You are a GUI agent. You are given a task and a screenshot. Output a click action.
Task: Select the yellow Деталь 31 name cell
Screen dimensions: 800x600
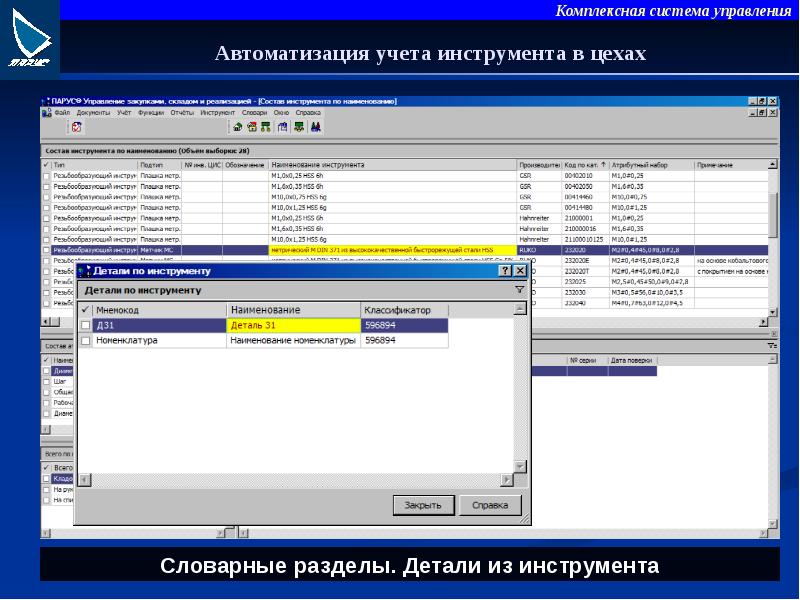pos(293,325)
